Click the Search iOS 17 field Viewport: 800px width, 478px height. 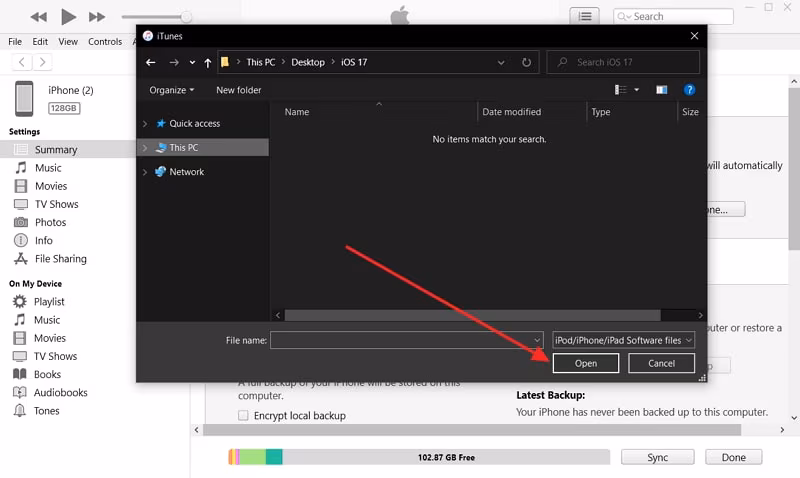(623, 62)
